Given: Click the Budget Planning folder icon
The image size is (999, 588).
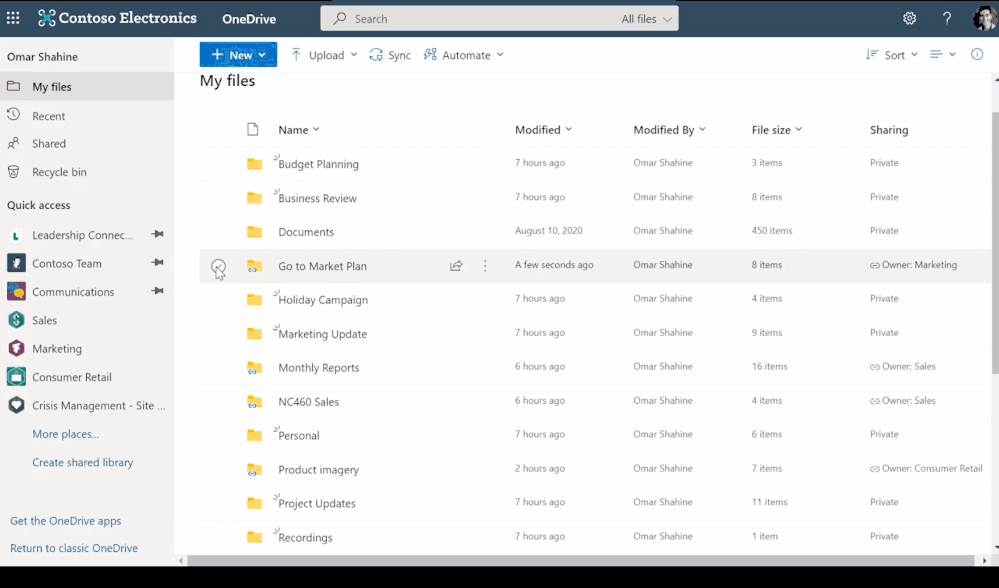Looking at the screenshot, I should click(254, 164).
